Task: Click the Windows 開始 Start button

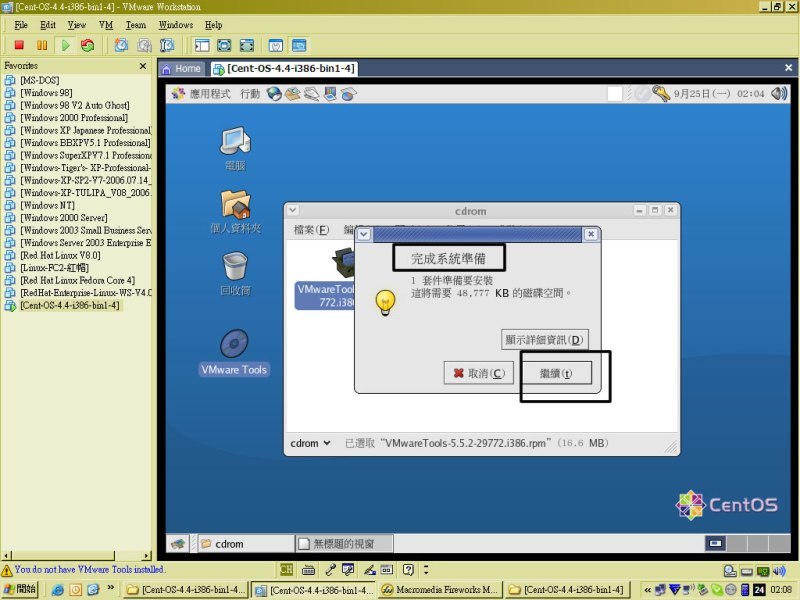Action: [x=20, y=589]
